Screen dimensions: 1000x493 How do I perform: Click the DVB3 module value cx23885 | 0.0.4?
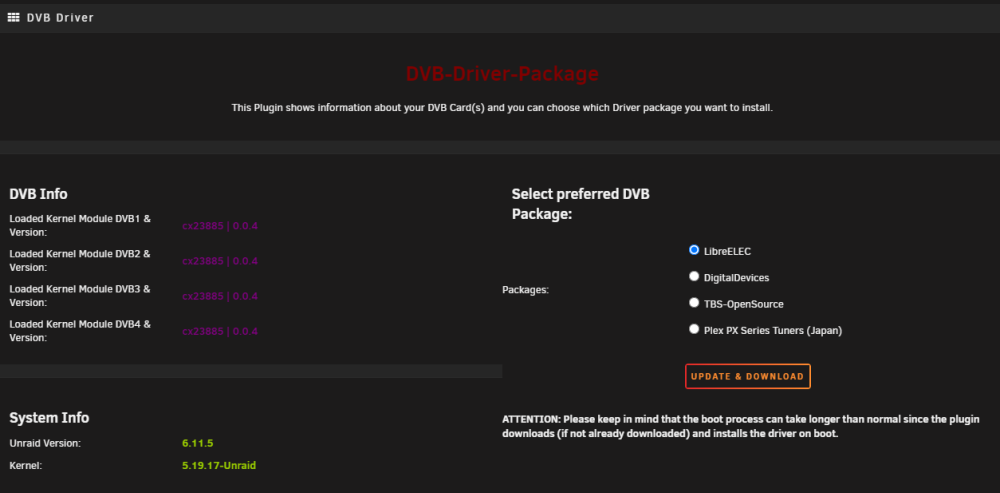click(220, 296)
